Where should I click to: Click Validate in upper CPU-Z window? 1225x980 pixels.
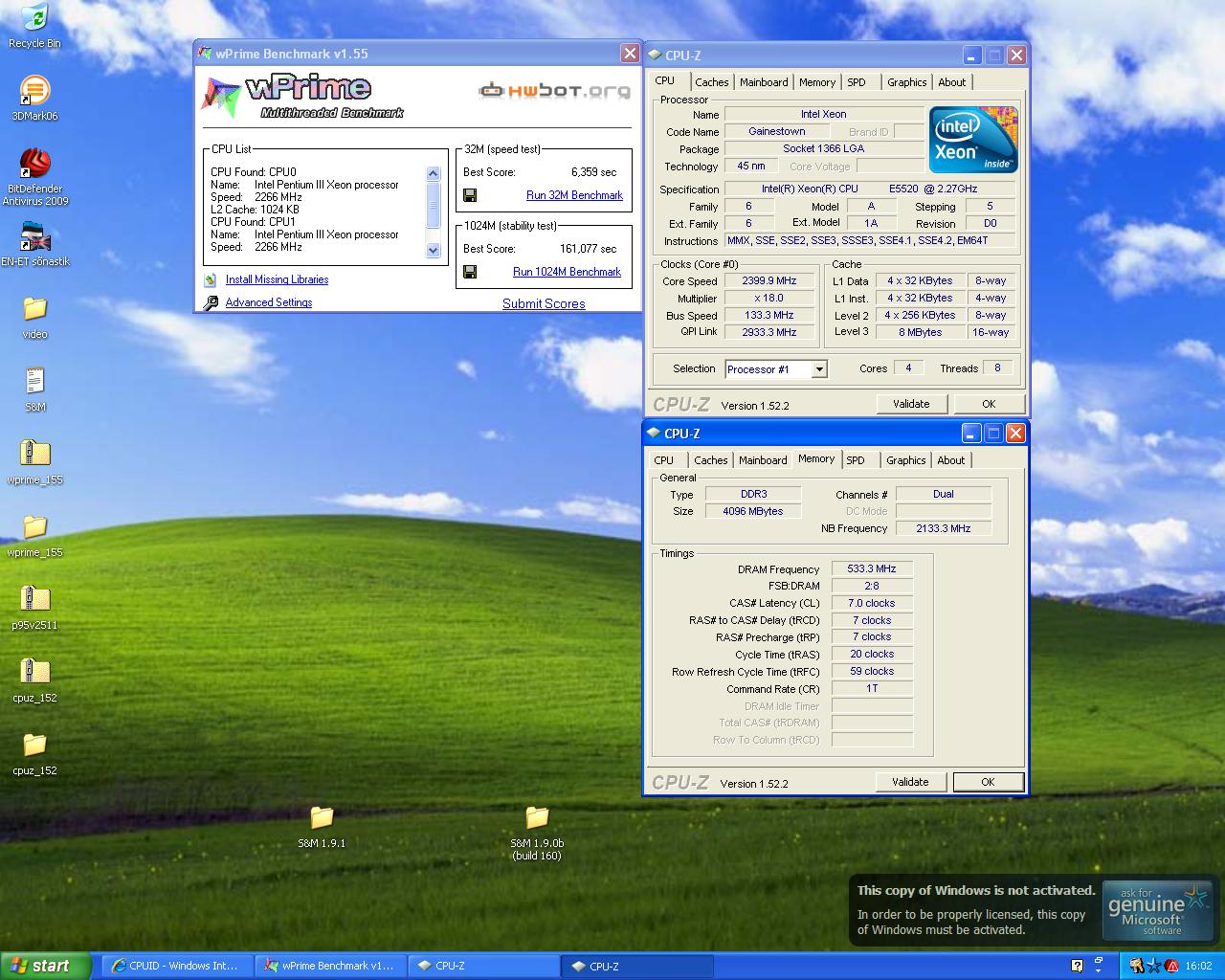click(x=911, y=404)
